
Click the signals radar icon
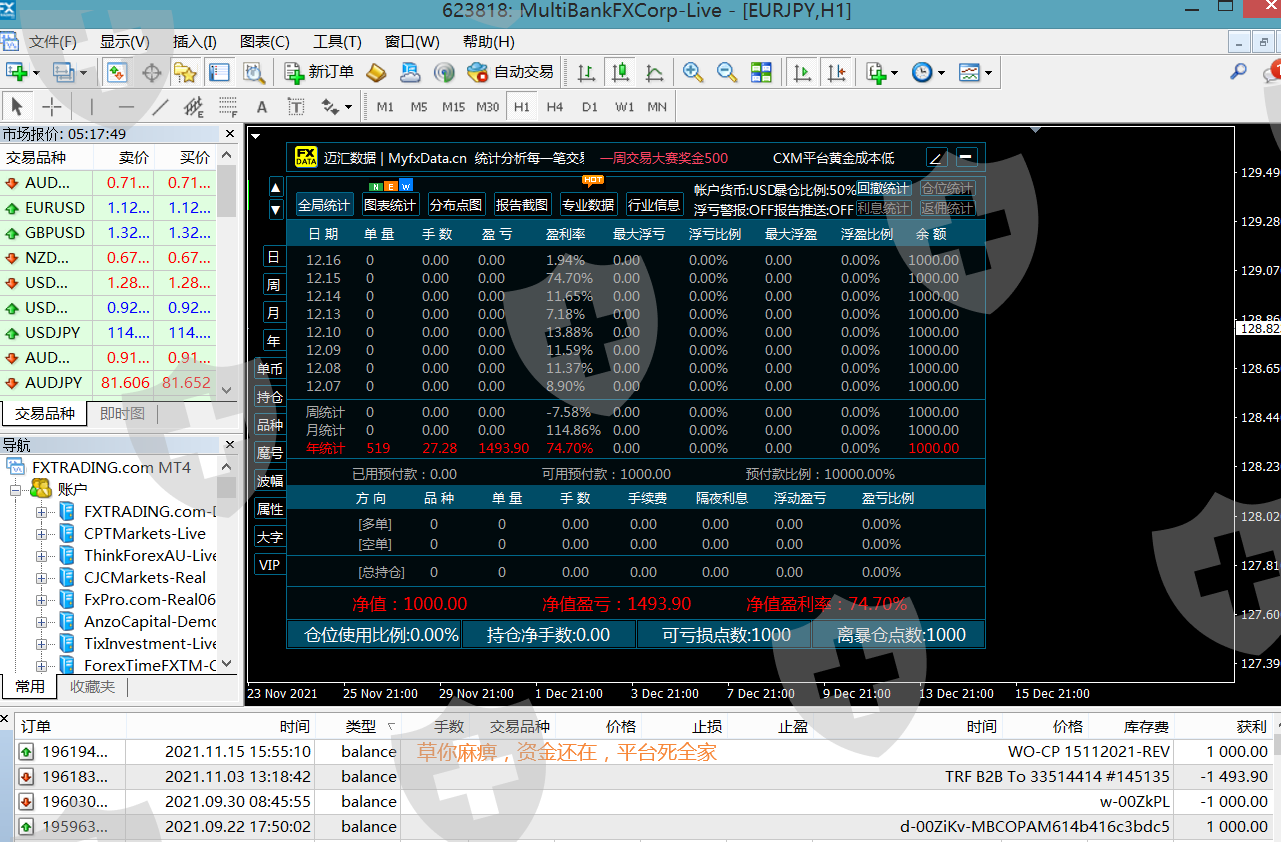444,72
